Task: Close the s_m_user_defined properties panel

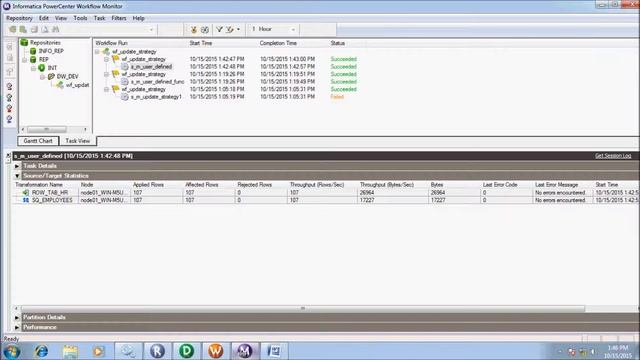Action: click(x=8, y=156)
